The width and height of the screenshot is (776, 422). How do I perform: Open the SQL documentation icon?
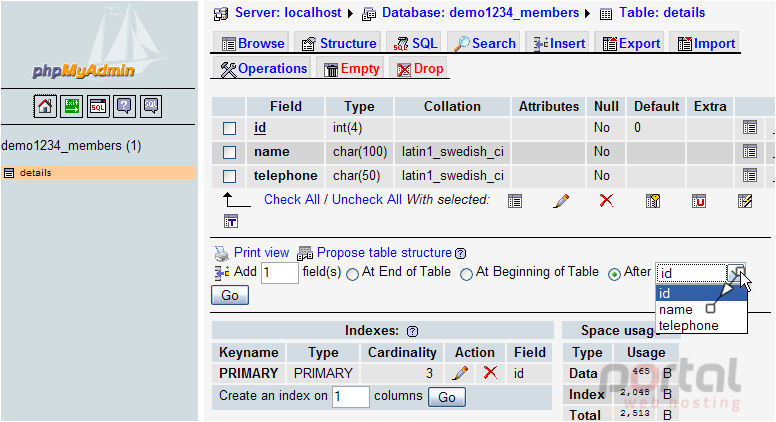coord(150,106)
